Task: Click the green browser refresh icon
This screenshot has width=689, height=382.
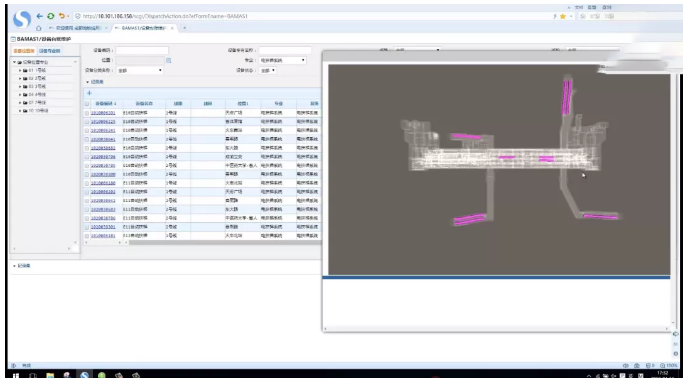Action: tap(51, 16)
